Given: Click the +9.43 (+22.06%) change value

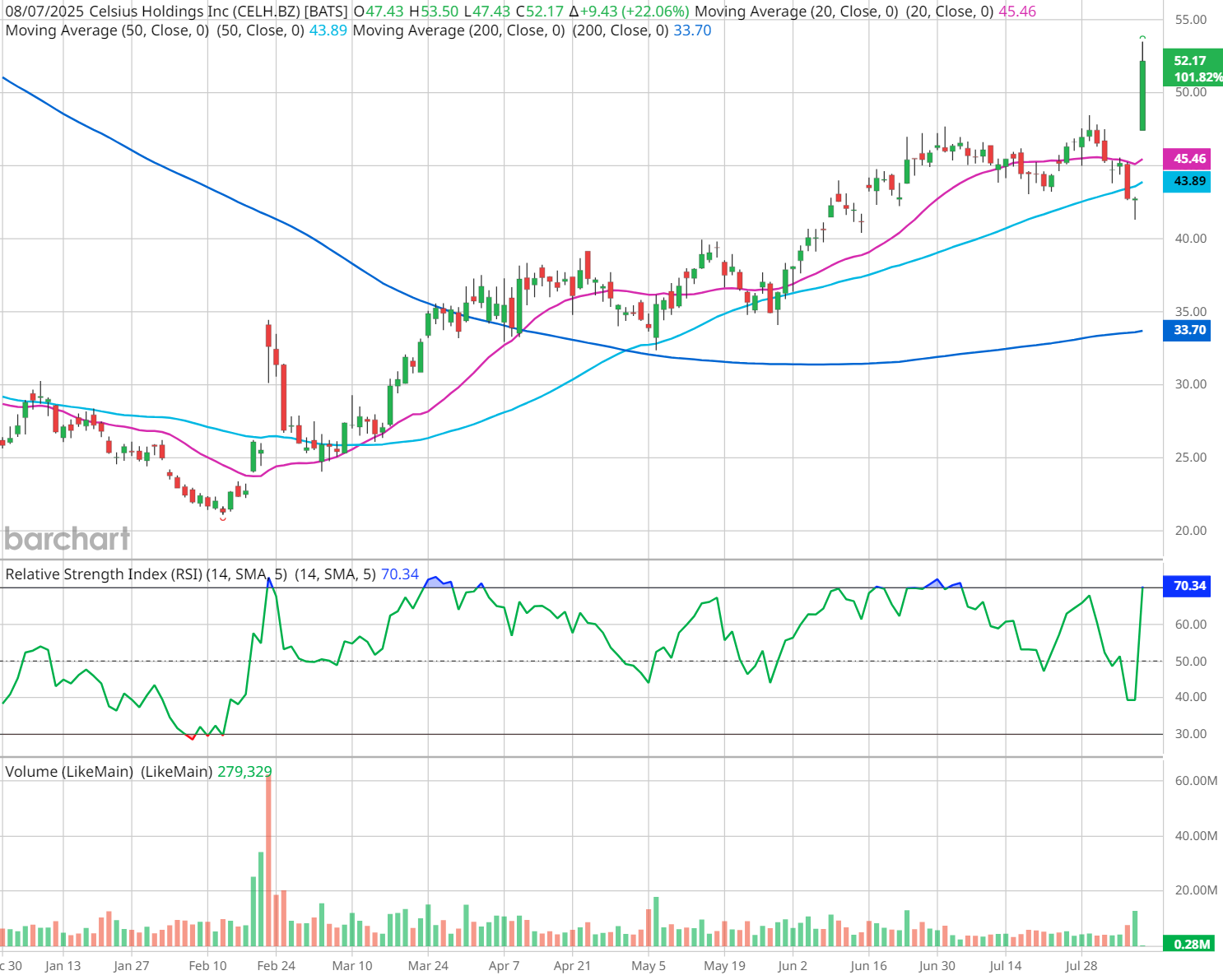Looking at the screenshot, I should [635, 12].
